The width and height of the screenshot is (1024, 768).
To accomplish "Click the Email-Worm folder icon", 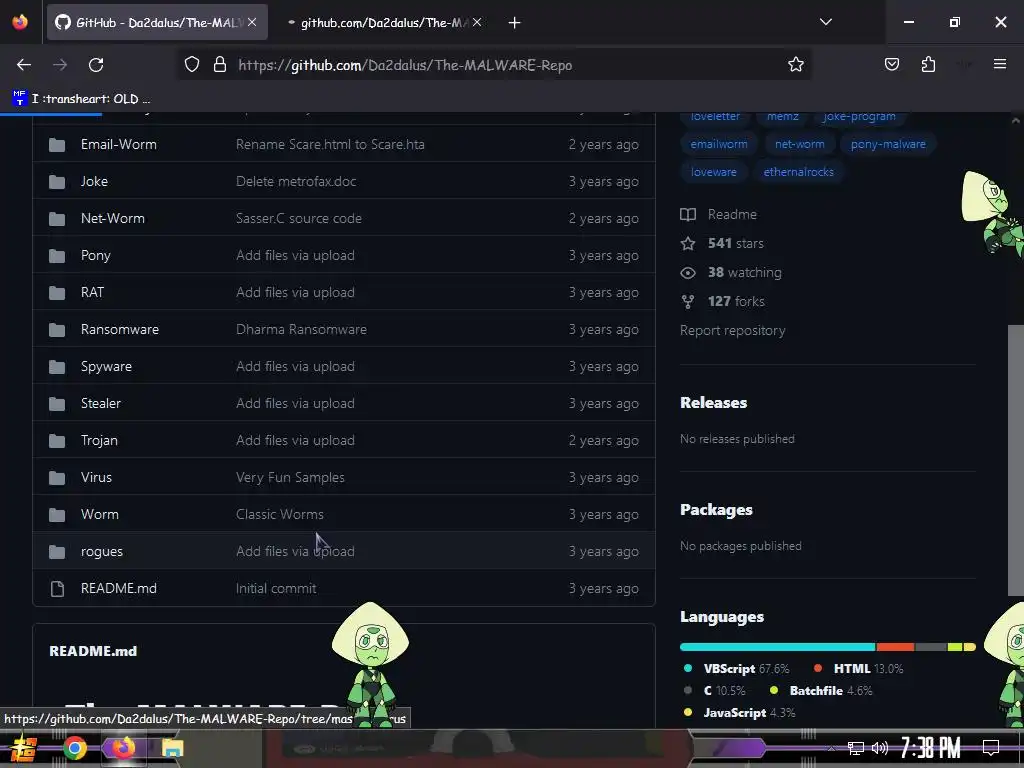I will click(57, 144).
